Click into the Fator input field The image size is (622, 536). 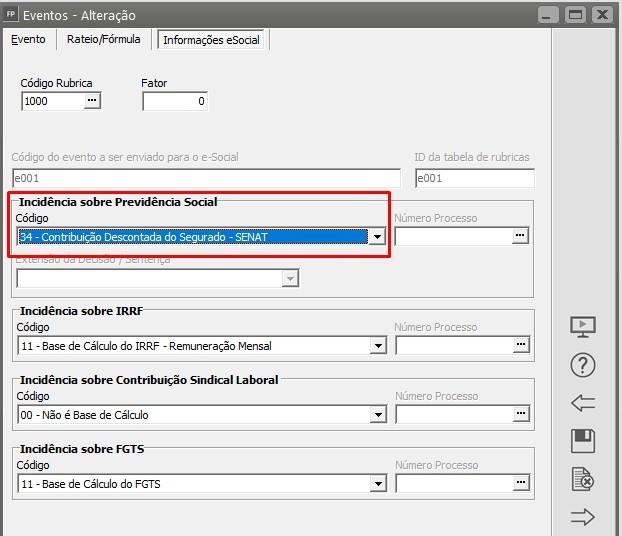coord(175,101)
